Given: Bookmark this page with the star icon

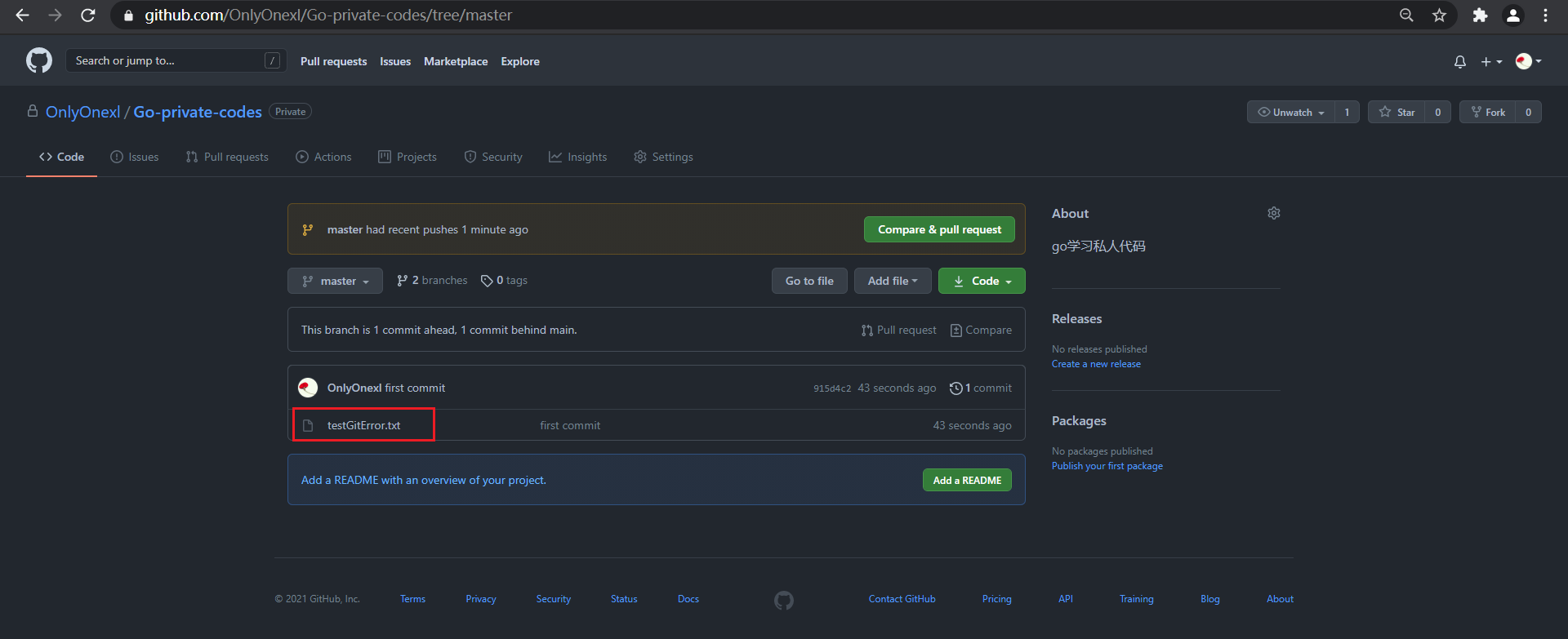Looking at the screenshot, I should 1439,16.
